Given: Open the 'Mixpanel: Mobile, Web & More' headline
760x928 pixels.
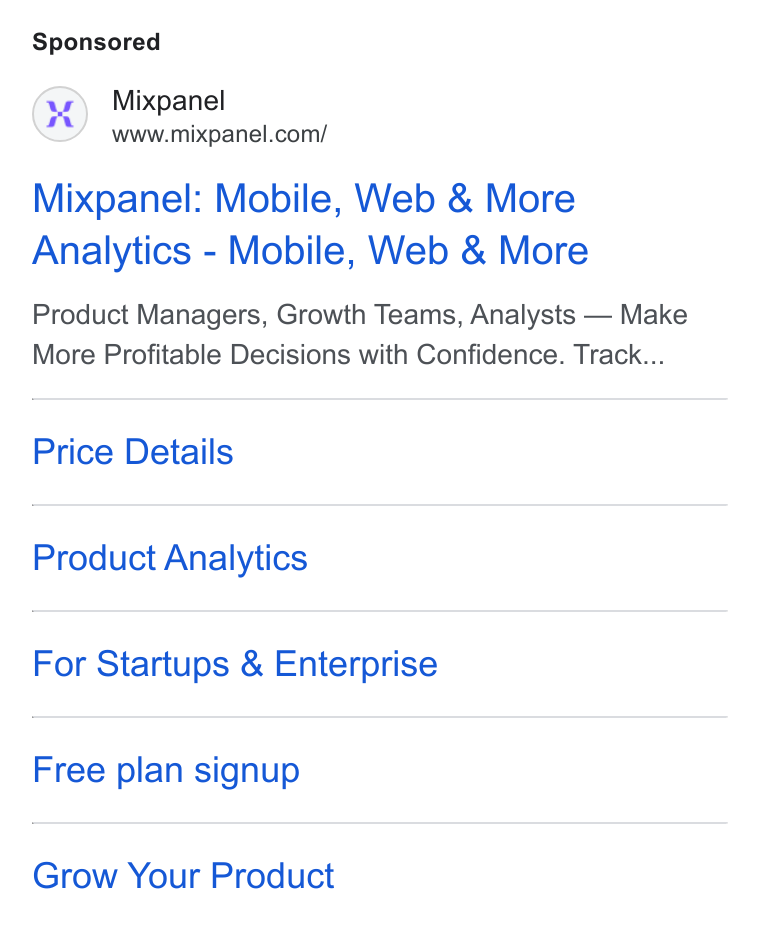Looking at the screenshot, I should 304,198.
